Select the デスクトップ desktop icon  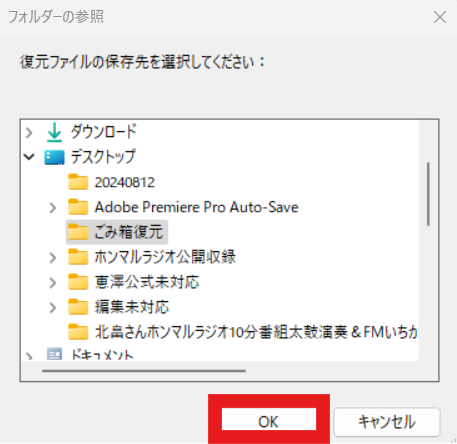54,157
